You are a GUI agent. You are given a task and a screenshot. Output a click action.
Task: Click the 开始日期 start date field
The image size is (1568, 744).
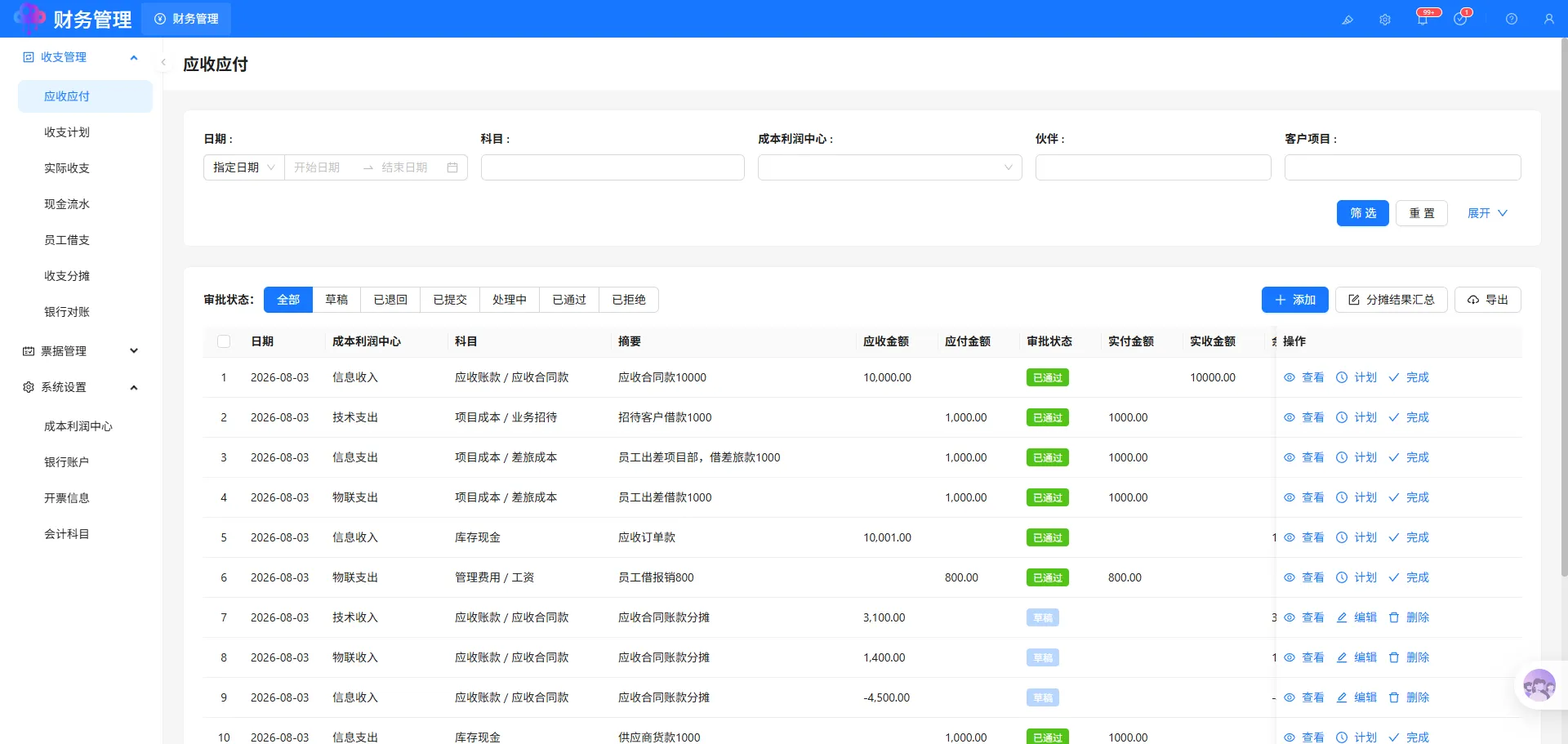(x=323, y=167)
